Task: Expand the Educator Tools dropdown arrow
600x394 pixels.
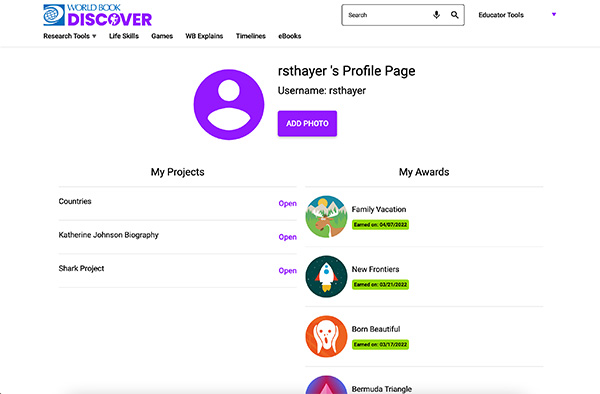Action: click(554, 15)
